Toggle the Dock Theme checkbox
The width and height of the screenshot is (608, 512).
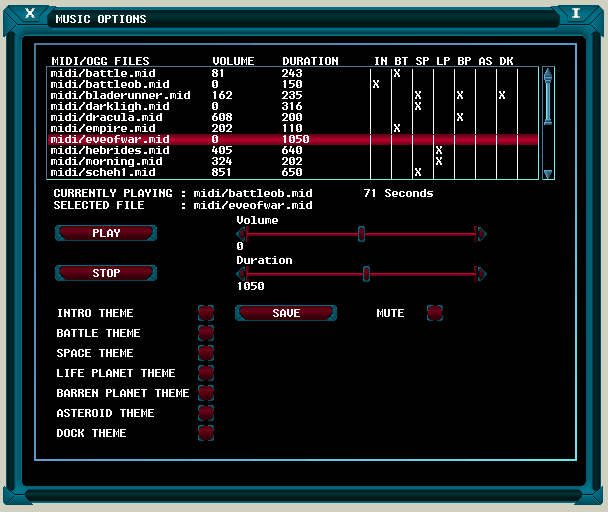click(x=206, y=433)
